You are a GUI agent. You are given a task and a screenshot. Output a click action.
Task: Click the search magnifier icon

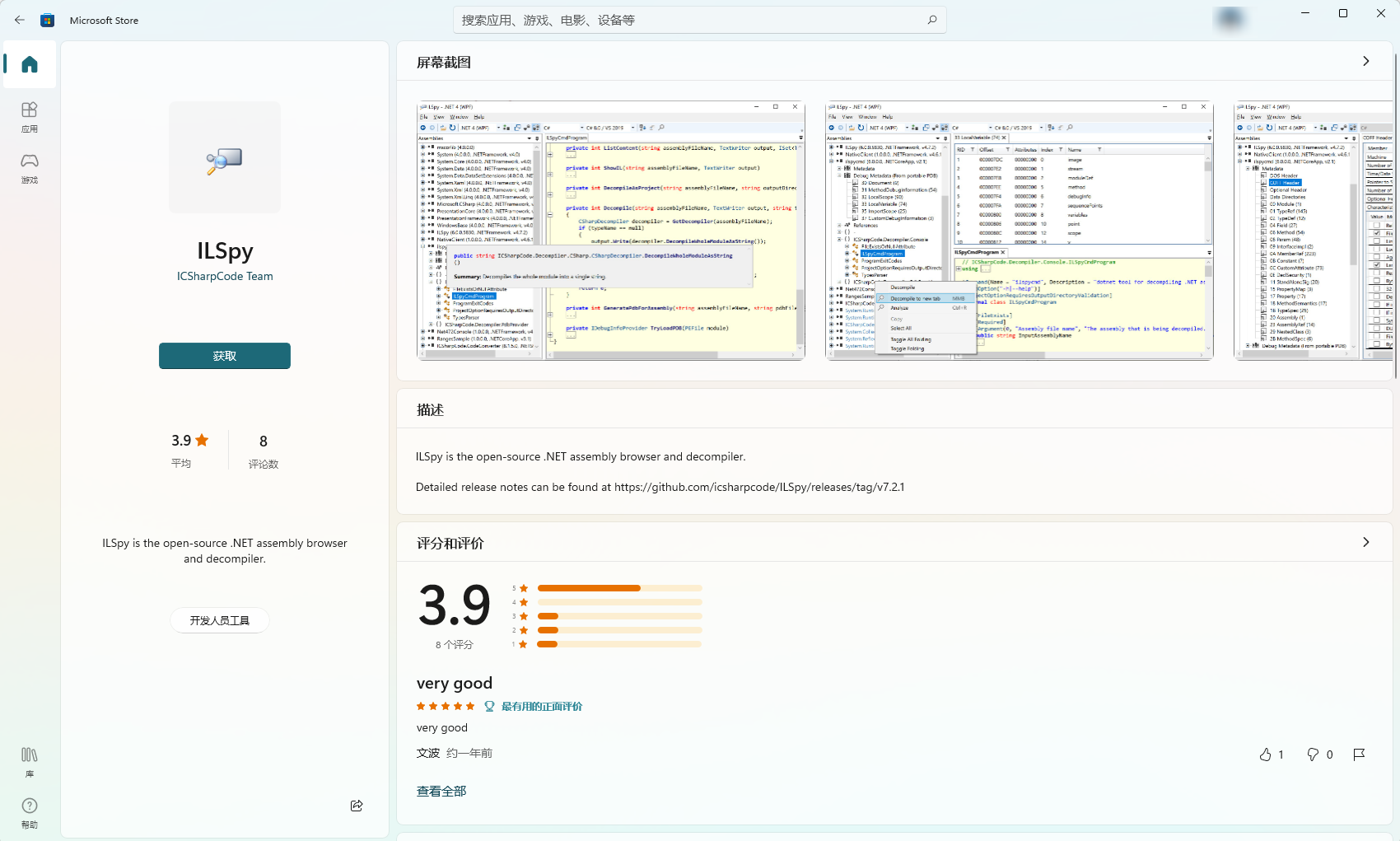932,20
